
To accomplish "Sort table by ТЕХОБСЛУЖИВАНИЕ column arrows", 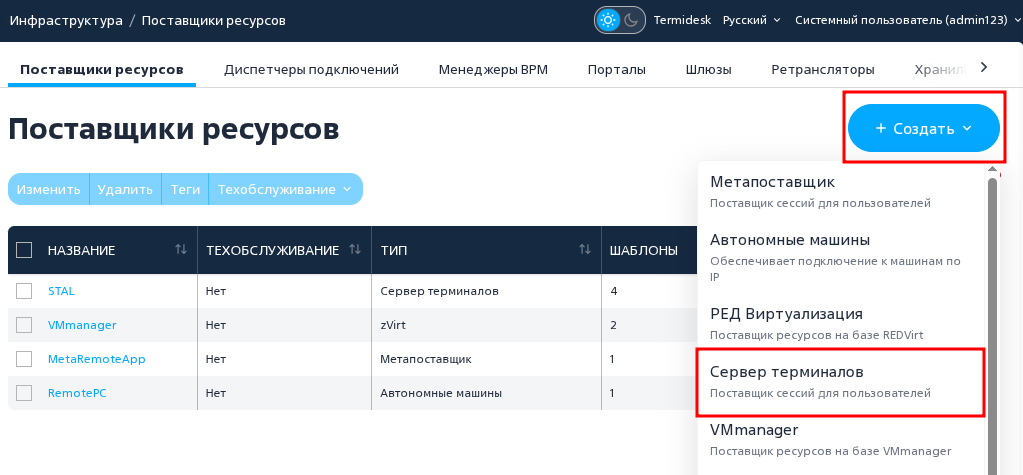I will (355, 249).
